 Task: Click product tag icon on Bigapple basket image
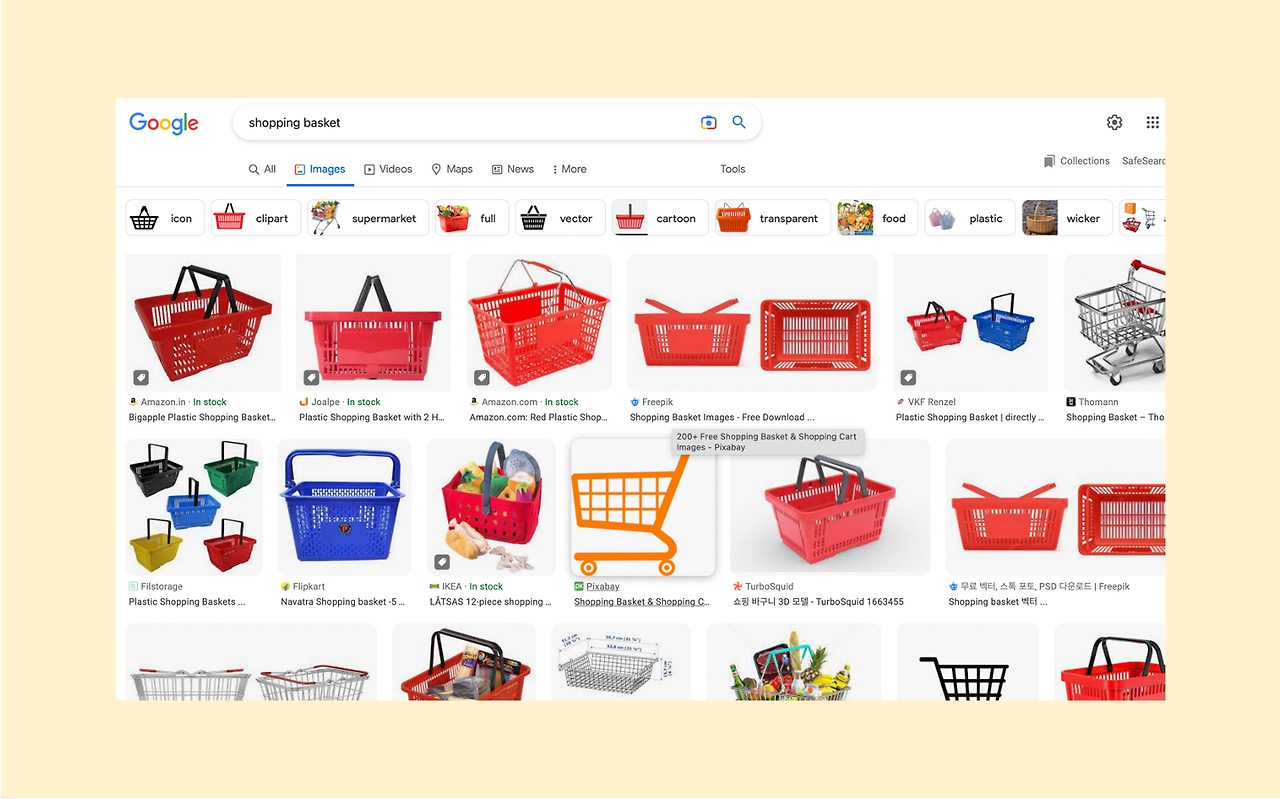click(x=142, y=378)
